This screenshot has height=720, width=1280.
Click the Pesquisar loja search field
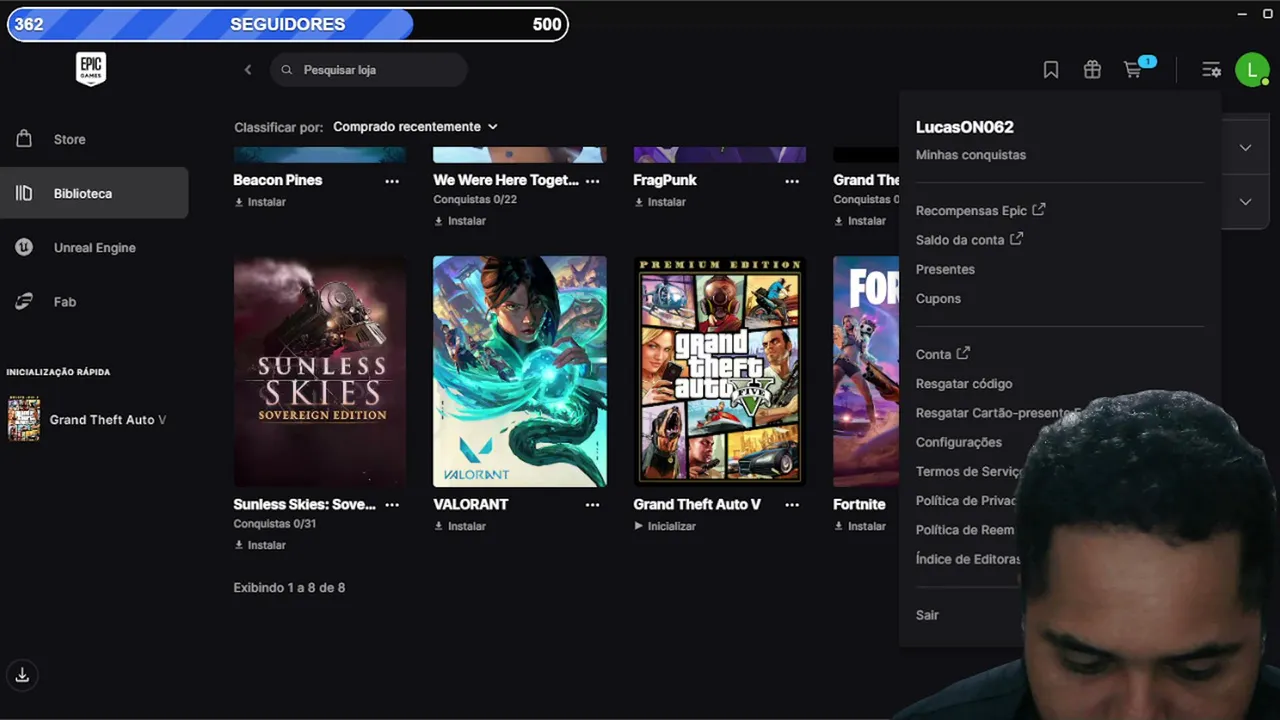[369, 70]
